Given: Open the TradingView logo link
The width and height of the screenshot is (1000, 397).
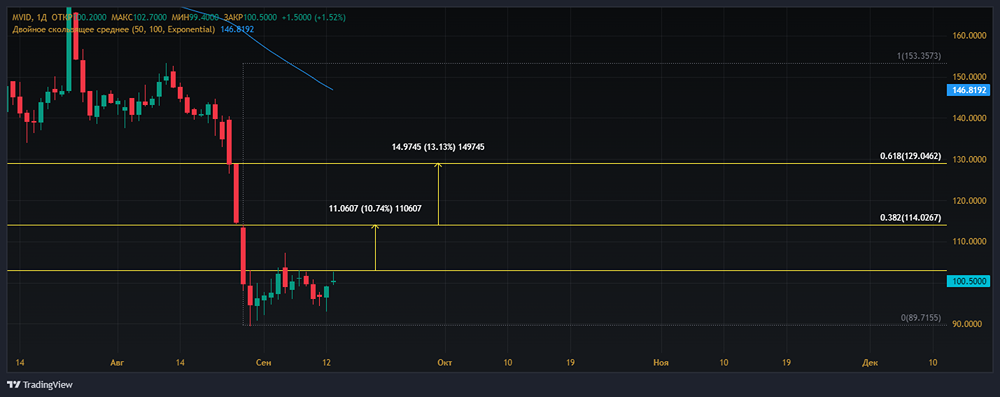Looking at the screenshot, I should [40, 385].
